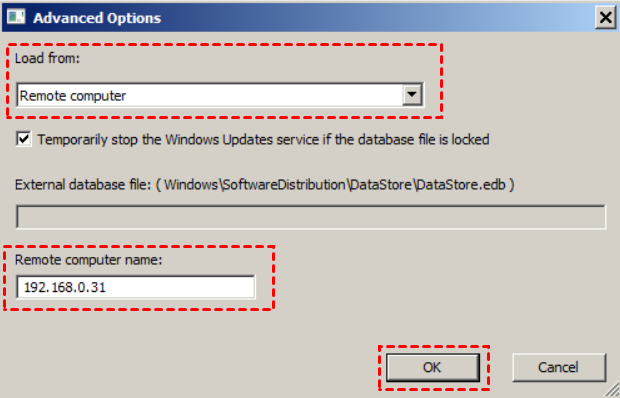Open the Load from dropdown arrow
The height and width of the screenshot is (398, 620).
[412, 95]
